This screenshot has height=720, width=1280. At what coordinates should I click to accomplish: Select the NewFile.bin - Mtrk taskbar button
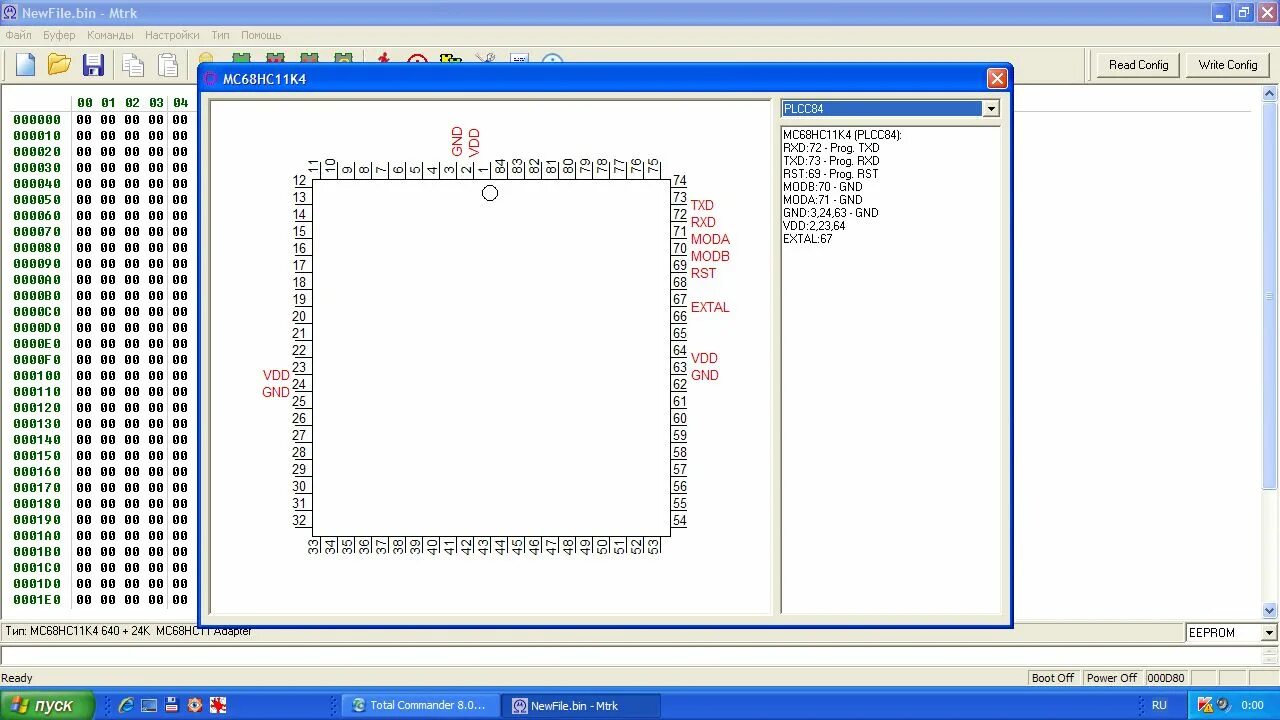580,705
